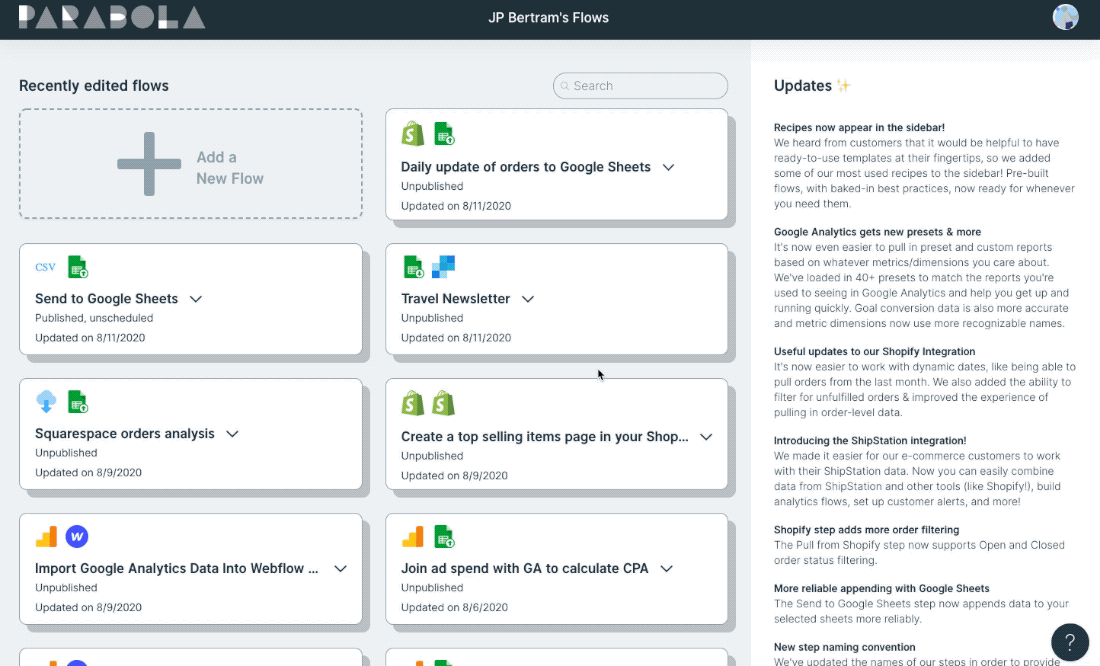Open the user profile avatar
The height and width of the screenshot is (666, 1100).
click(1065, 17)
